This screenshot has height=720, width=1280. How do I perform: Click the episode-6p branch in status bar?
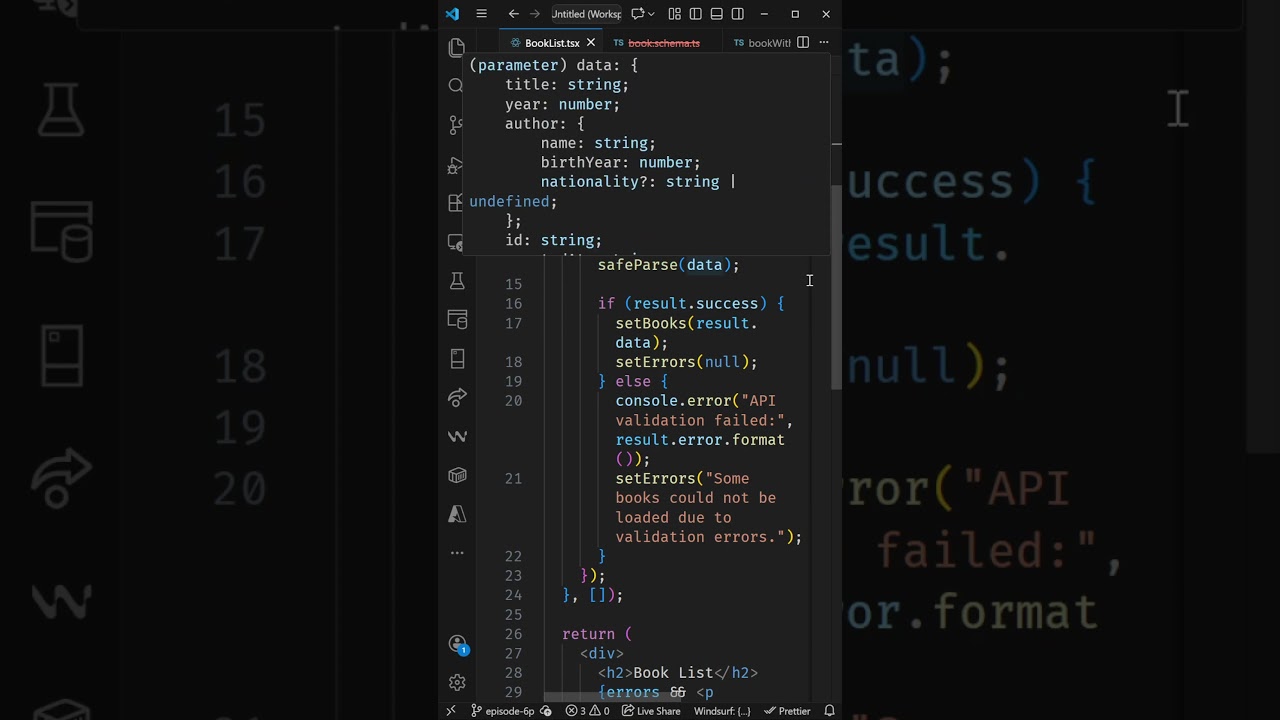pos(502,711)
